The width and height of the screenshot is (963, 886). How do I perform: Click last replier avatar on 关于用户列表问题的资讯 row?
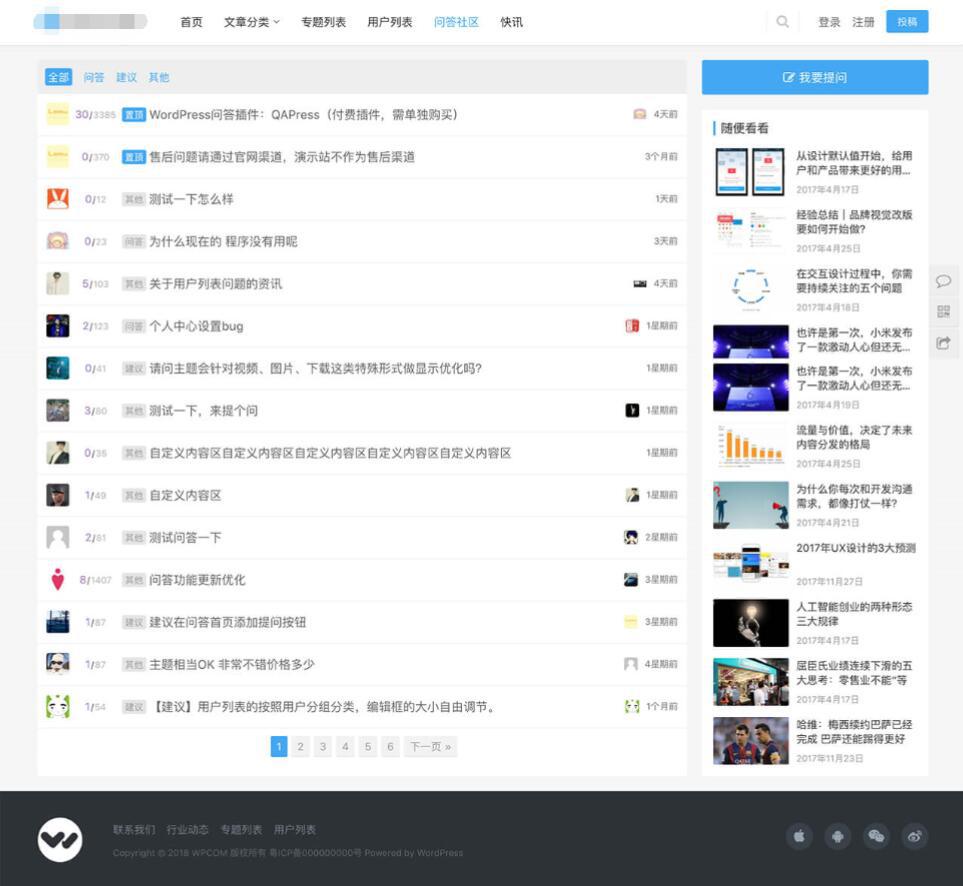click(x=639, y=284)
